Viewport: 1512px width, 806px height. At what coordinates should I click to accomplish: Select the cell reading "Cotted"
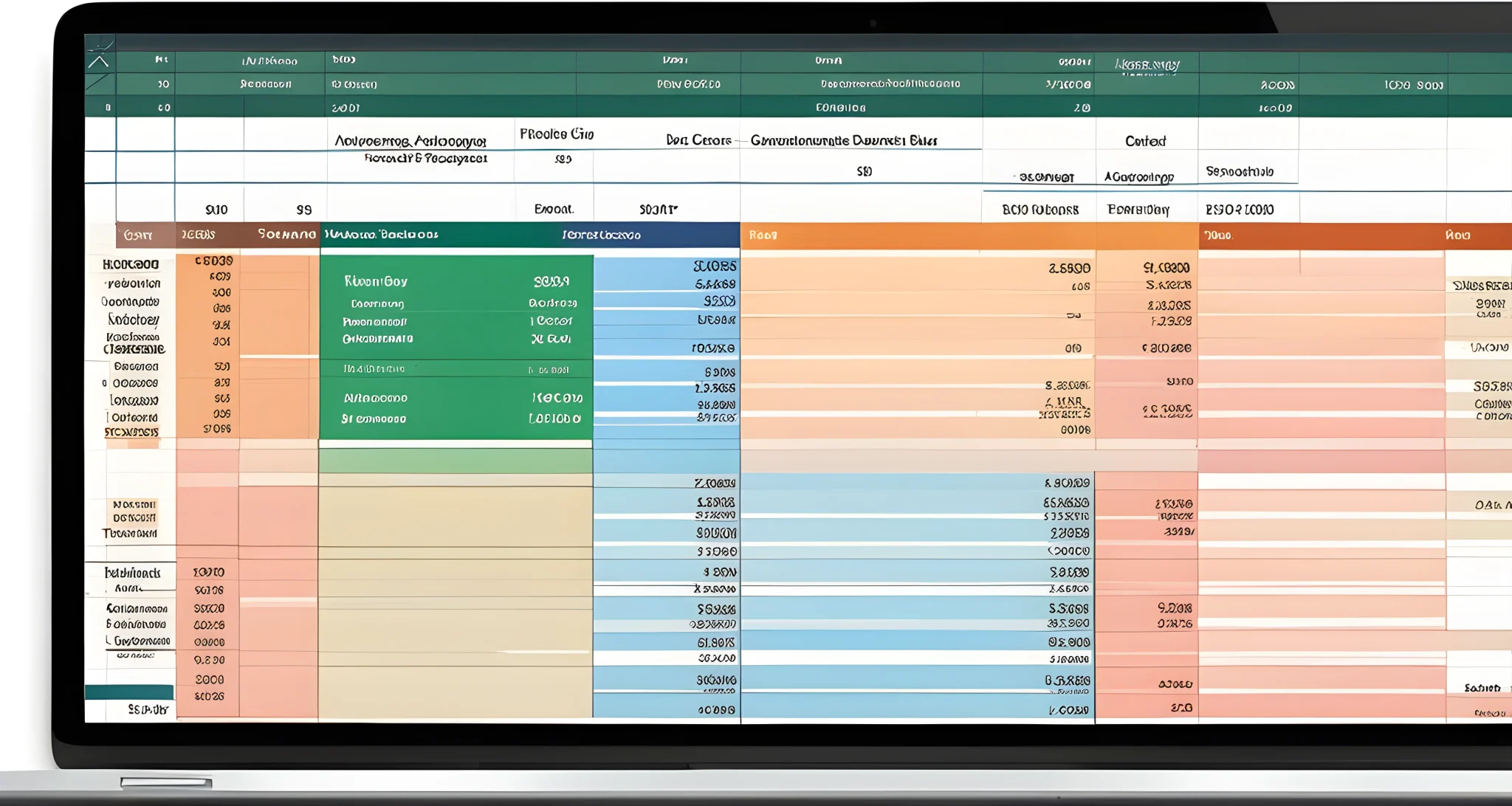(1145, 141)
